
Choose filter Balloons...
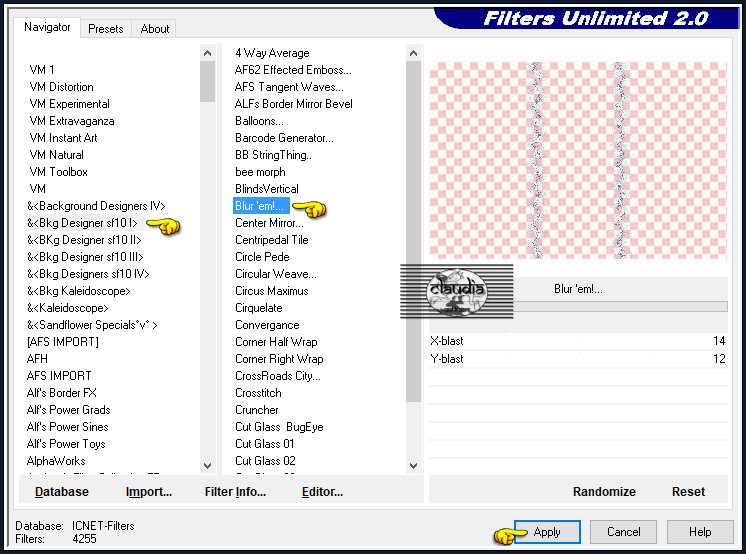coord(259,121)
